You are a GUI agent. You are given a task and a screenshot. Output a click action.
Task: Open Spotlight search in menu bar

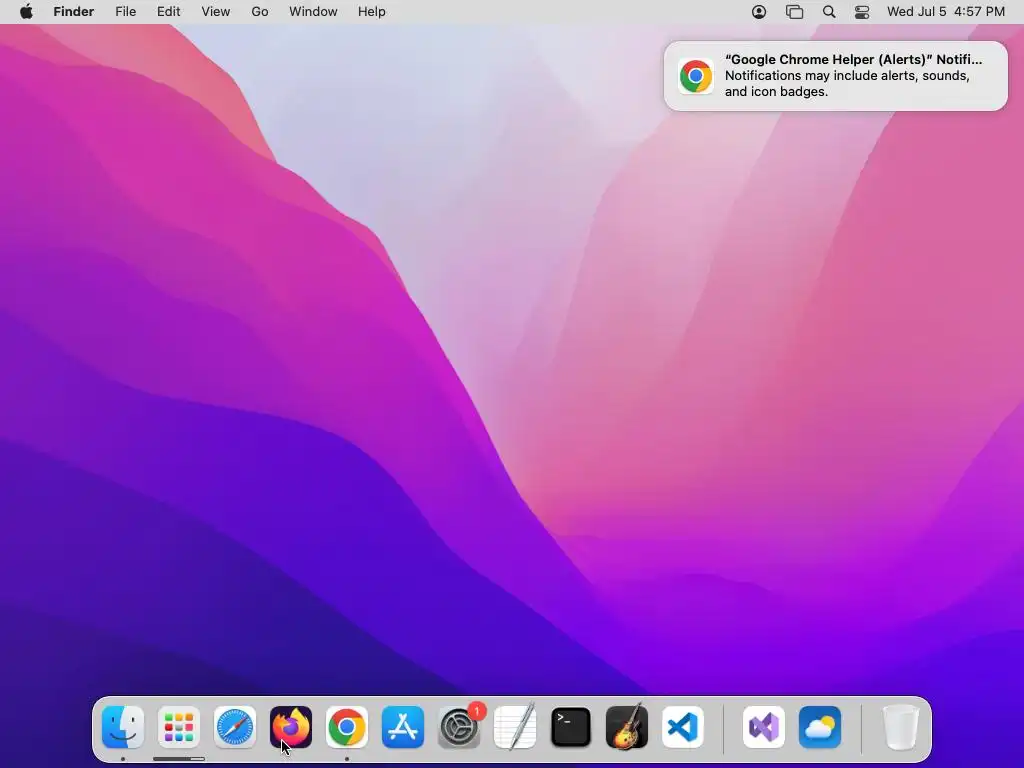(x=829, y=12)
